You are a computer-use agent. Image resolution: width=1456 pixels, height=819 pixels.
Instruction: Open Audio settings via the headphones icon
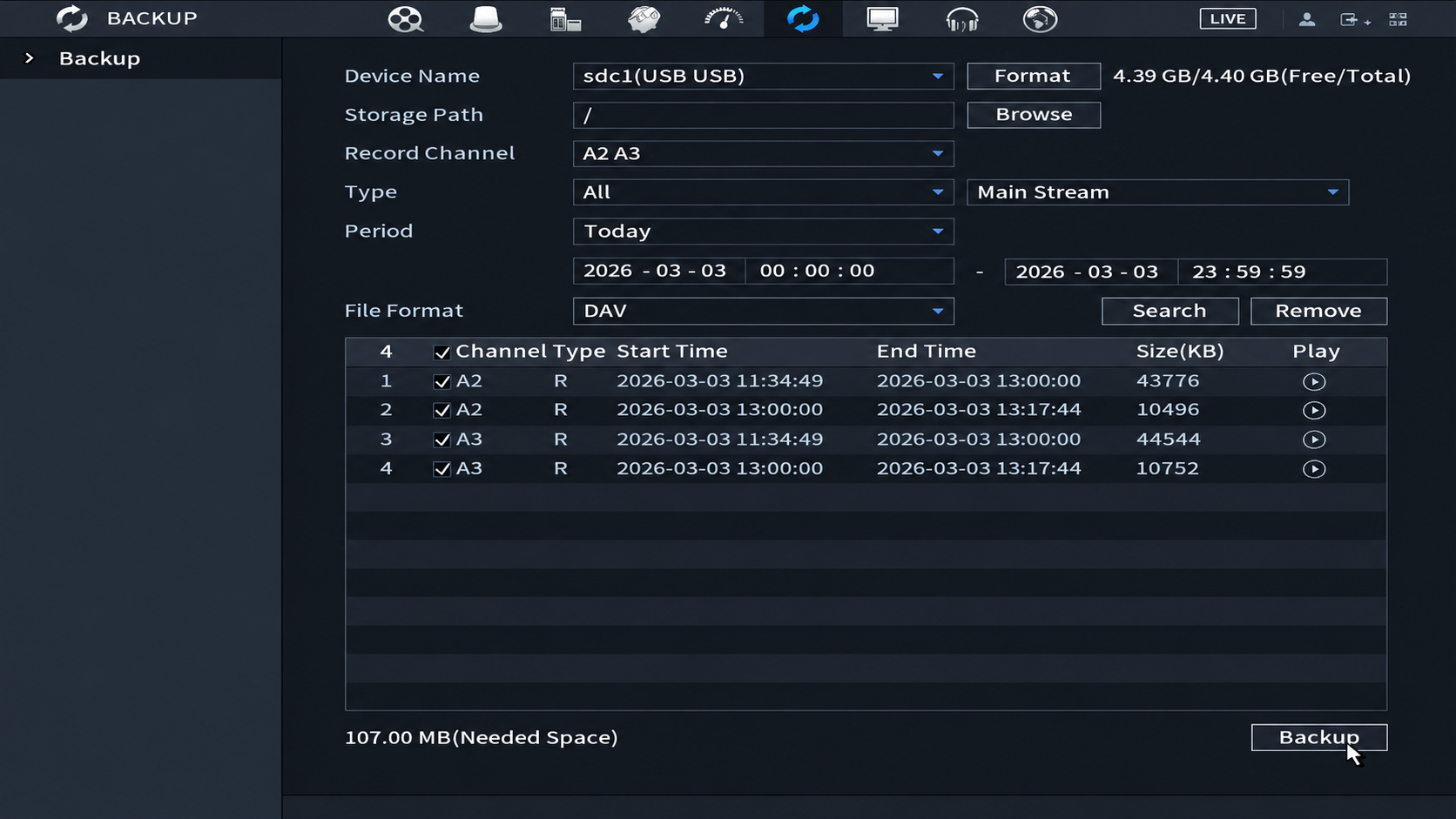point(961,18)
